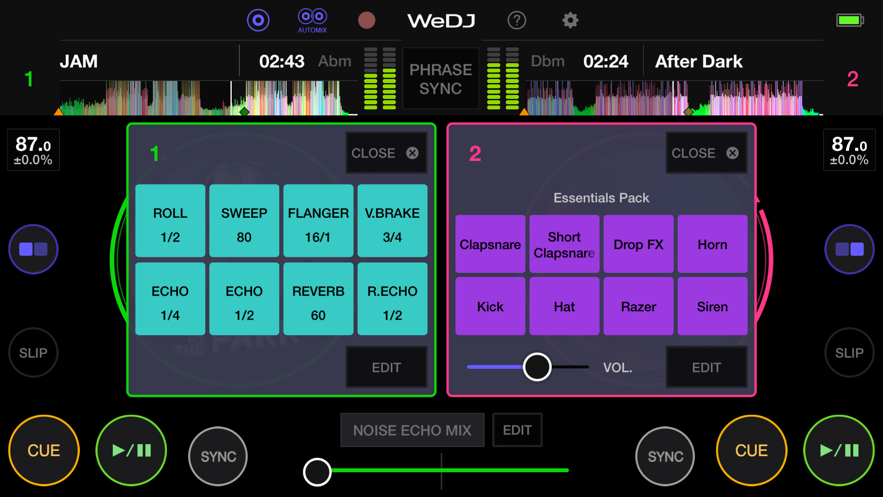Enable SYNC on deck 1
The image size is (883, 497).
point(218,456)
